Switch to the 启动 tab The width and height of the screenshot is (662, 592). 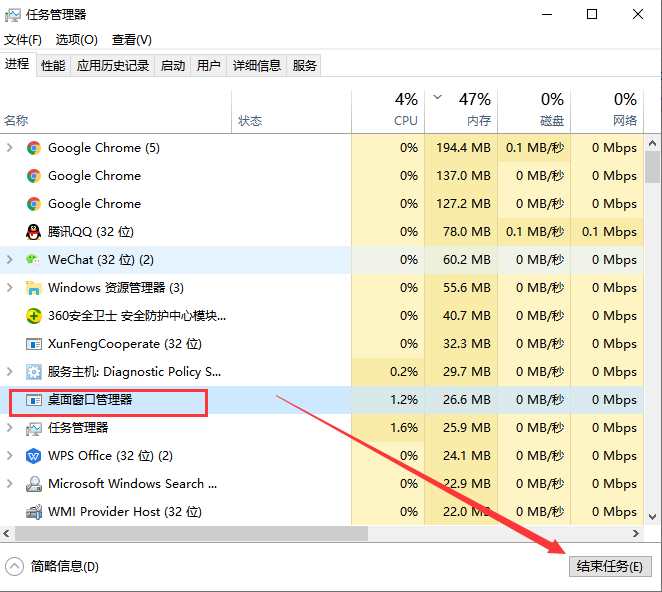(173, 65)
